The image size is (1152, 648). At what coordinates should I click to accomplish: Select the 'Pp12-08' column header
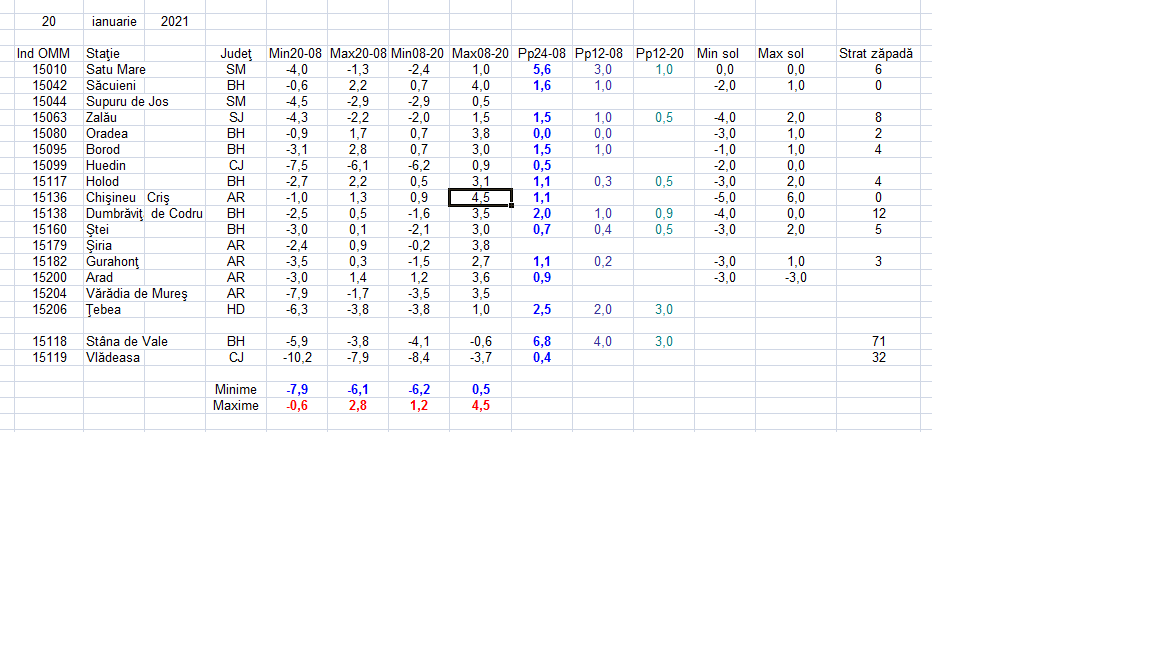602,54
